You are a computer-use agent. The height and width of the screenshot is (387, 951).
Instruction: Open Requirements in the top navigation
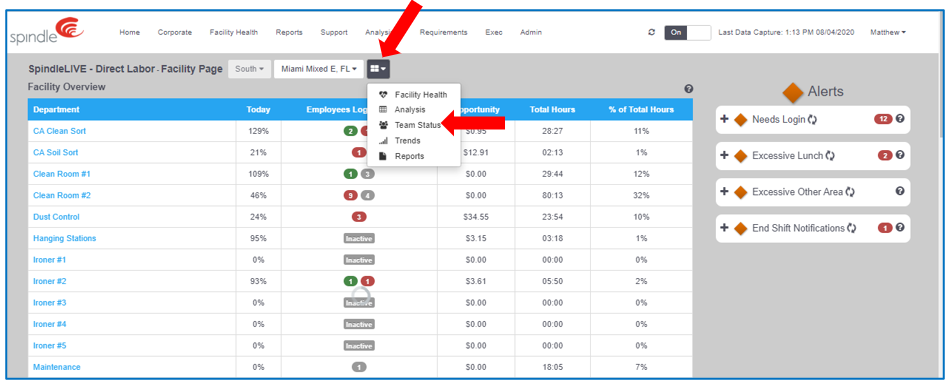point(443,33)
